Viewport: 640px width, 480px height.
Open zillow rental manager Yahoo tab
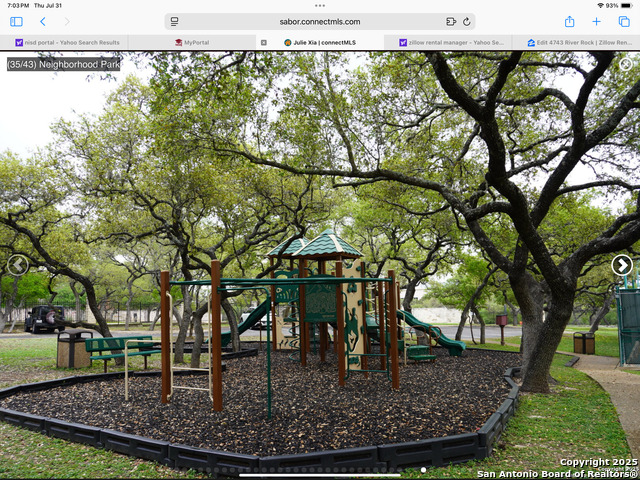coord(450,43)
